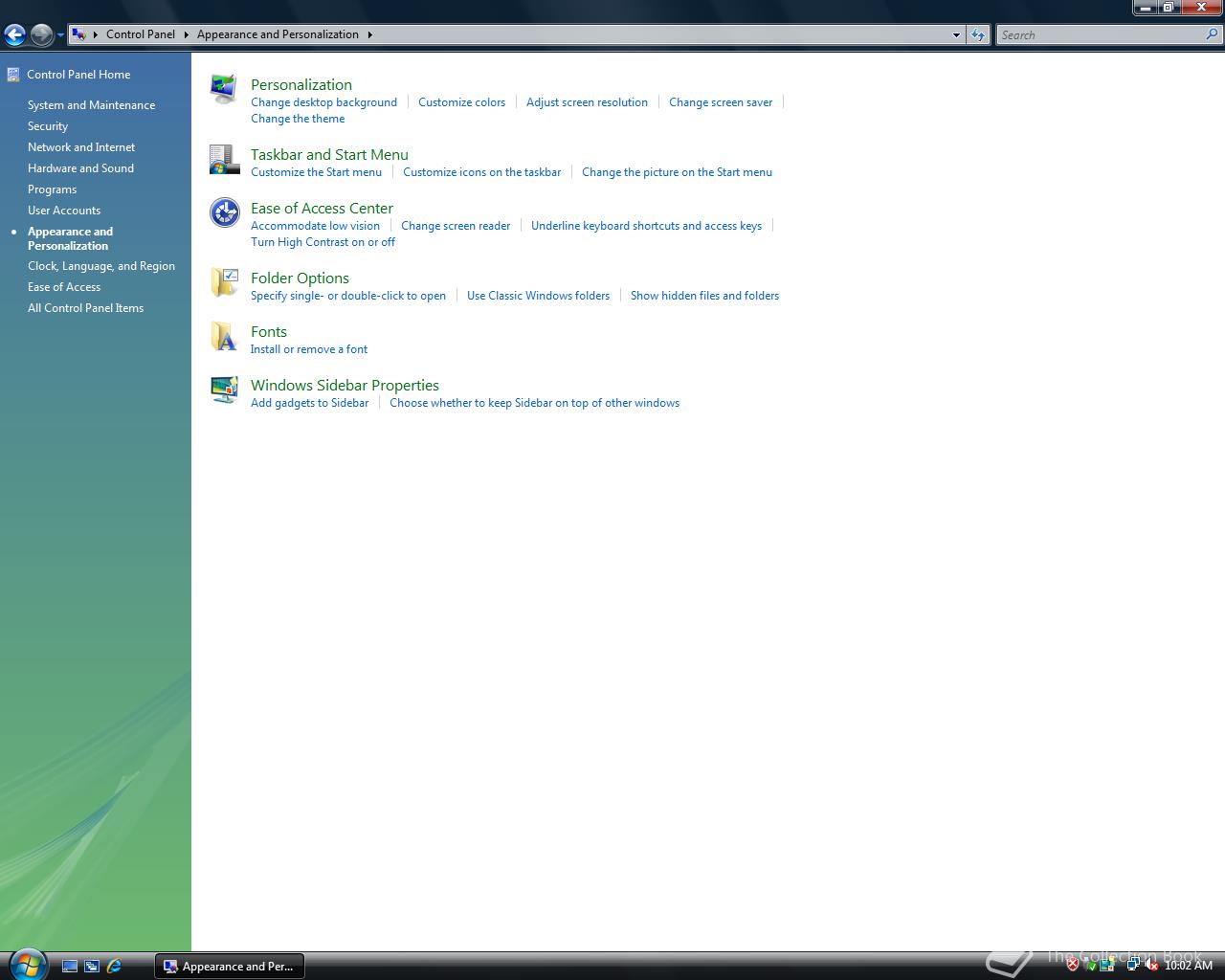Viewport: 1225px width, 980px height.
Task: Click the green checkmark tray icon
Action: (x=1091, y=965)
